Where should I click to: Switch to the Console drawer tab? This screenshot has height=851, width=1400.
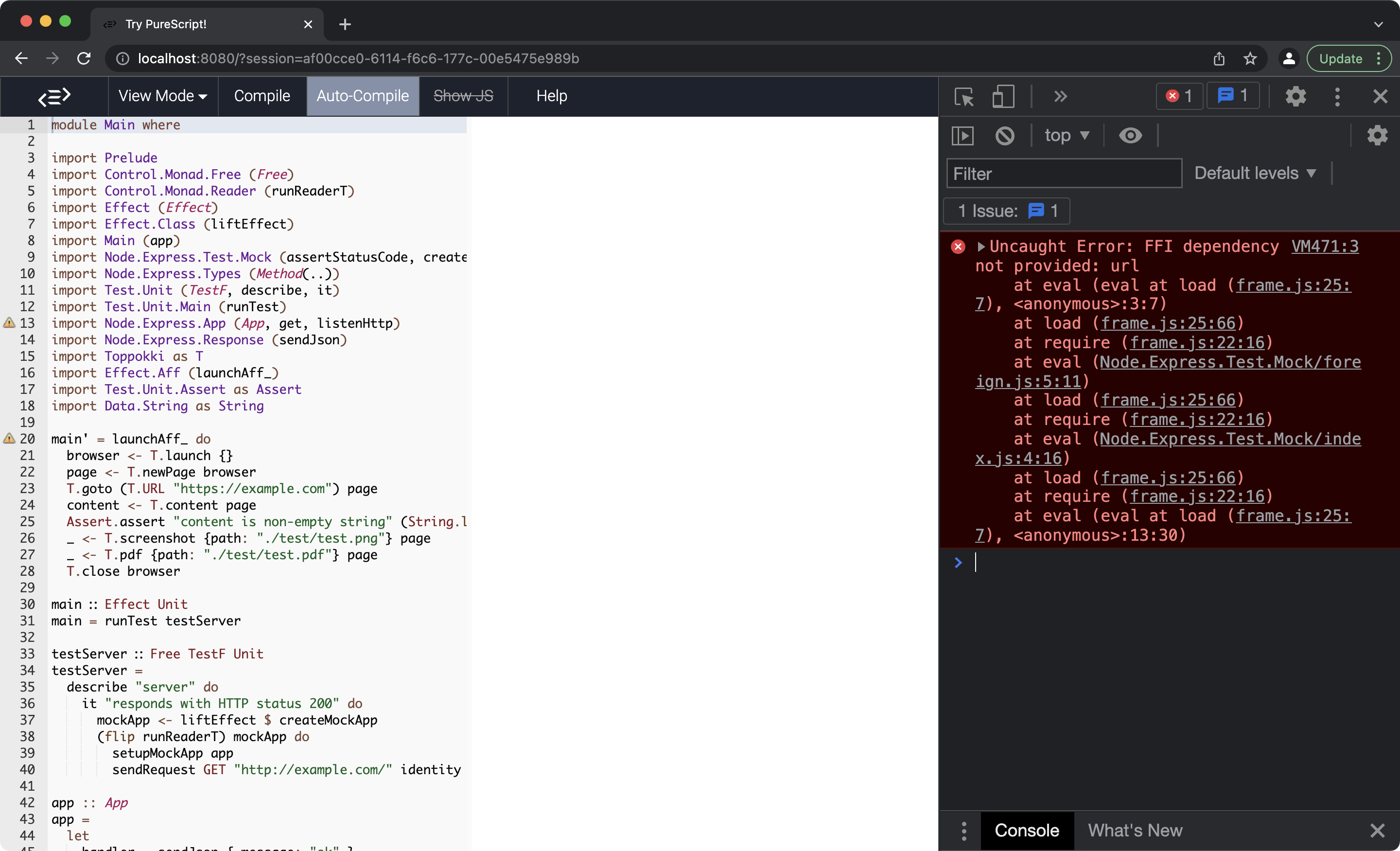[1027, 831]
